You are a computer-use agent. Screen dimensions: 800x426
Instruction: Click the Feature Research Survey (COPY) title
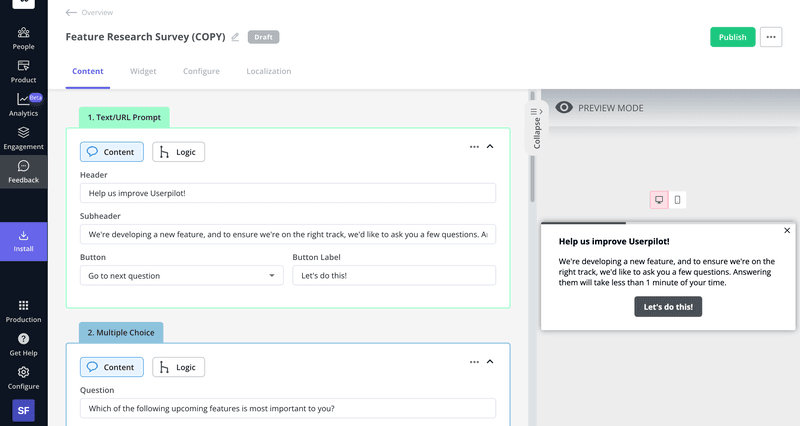coord(145,37)
